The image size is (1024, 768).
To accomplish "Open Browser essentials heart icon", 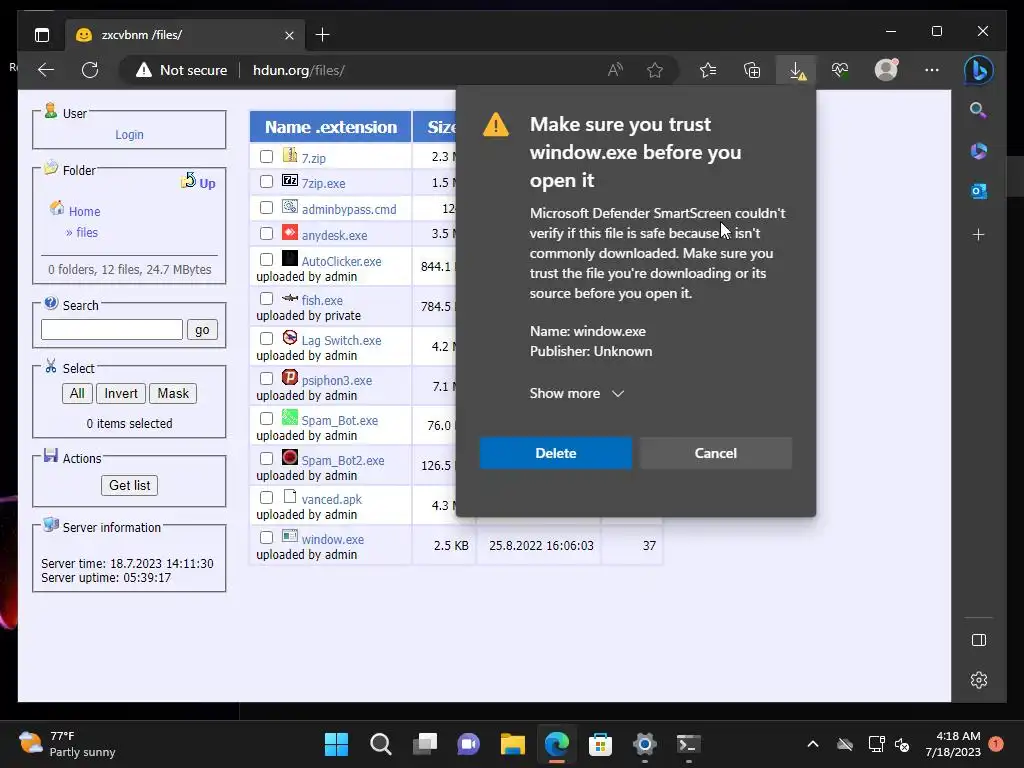I will [840, 70].
